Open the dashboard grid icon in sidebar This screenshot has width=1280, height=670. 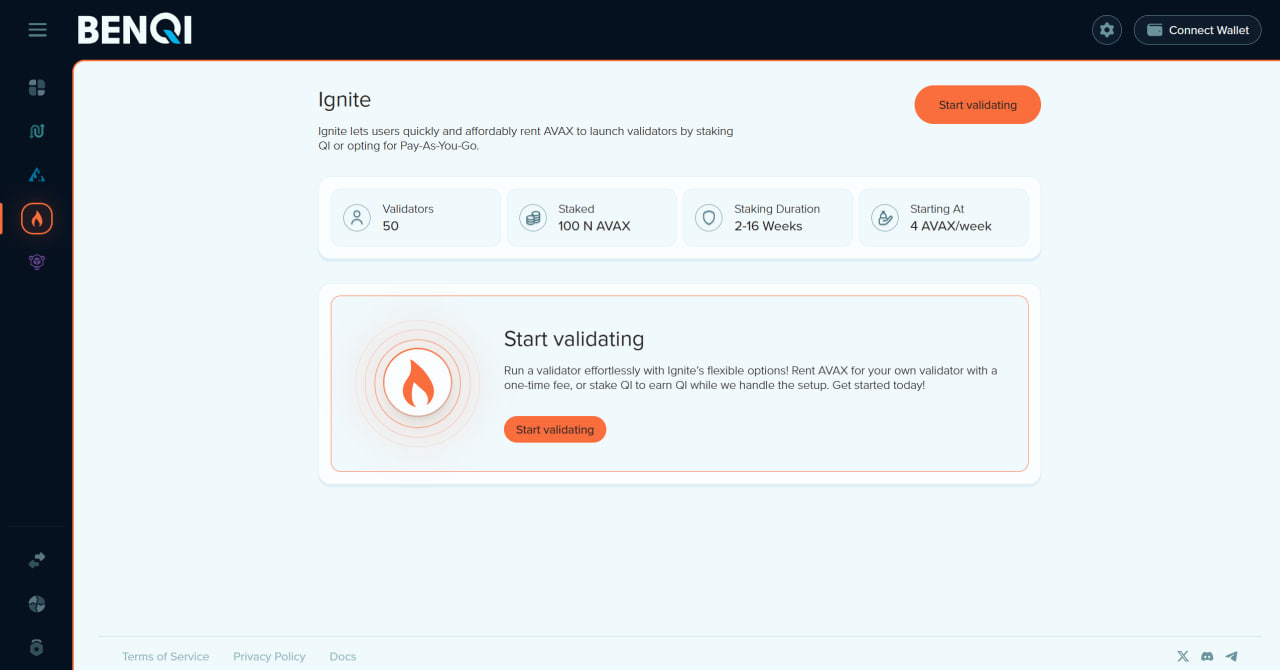coord(37,88)
